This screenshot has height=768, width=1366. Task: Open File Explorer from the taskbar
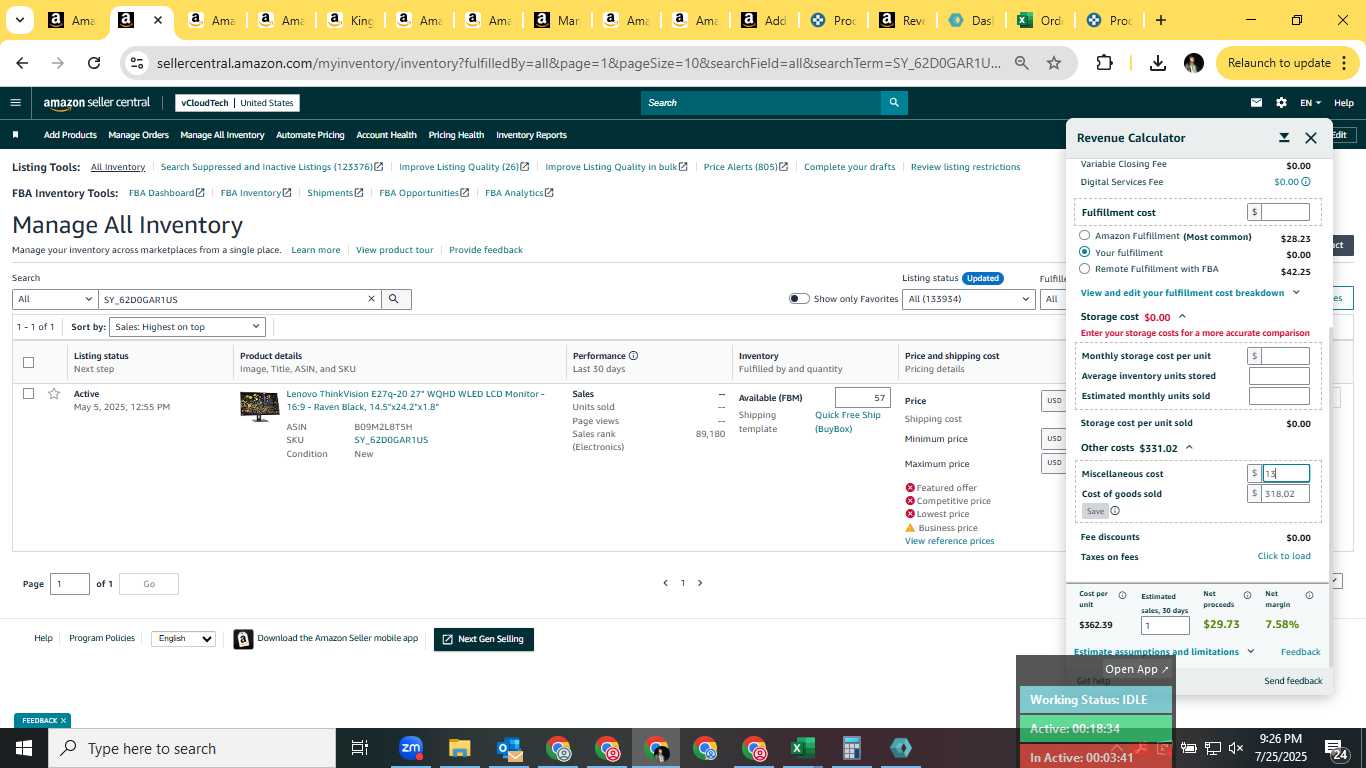point(459,748)
